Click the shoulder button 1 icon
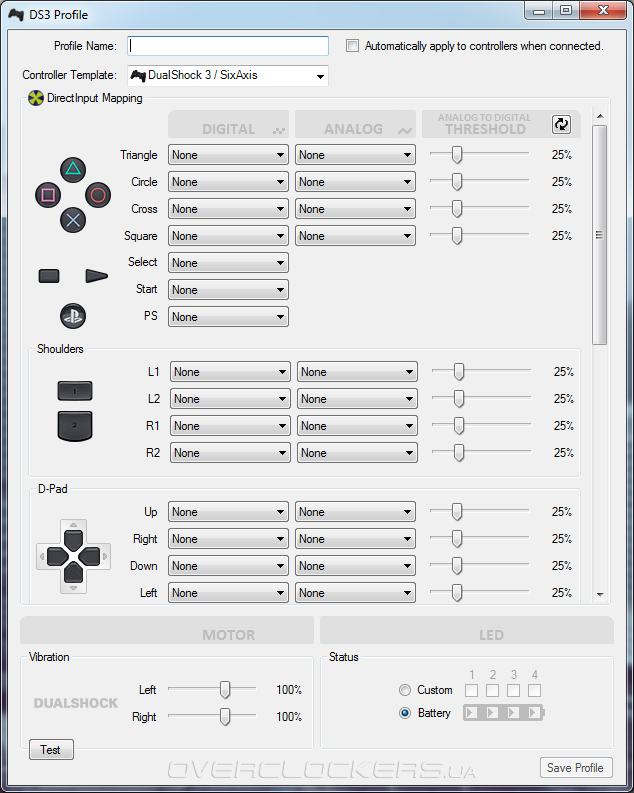Image resolution: width=634 pixels, height=793 pixels. (x=75, y=391)
